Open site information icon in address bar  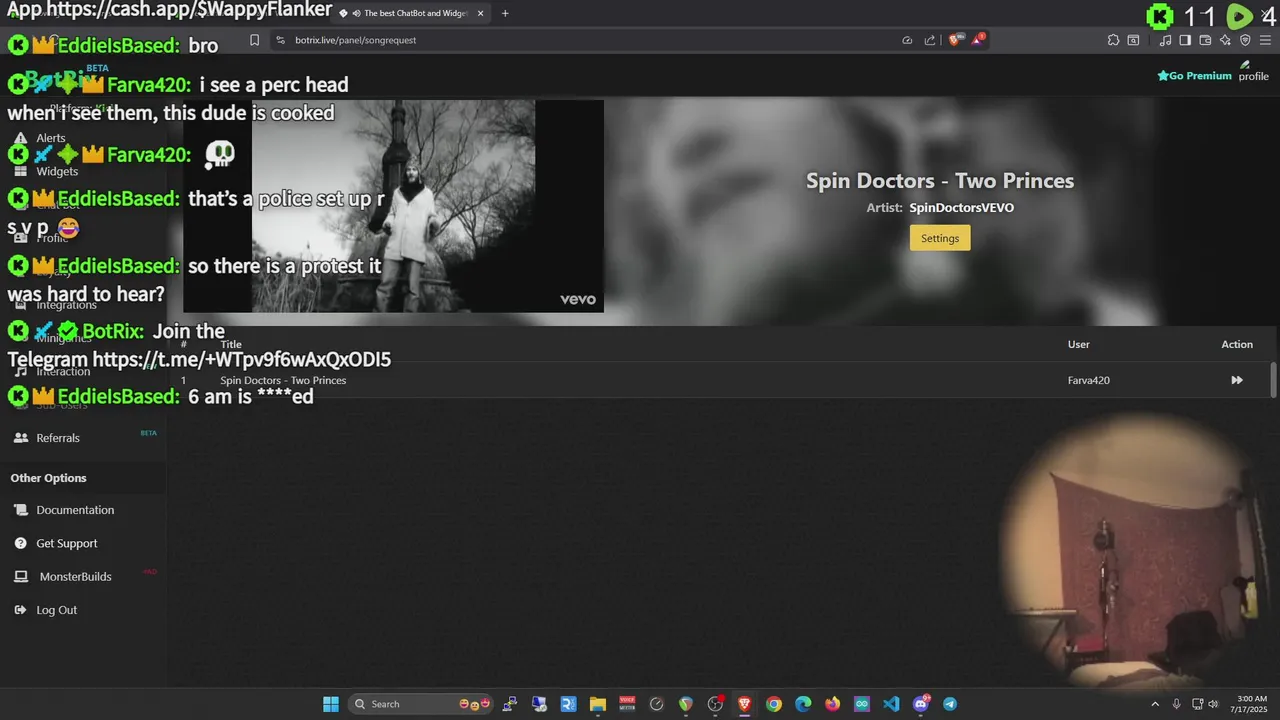(281, 40)
